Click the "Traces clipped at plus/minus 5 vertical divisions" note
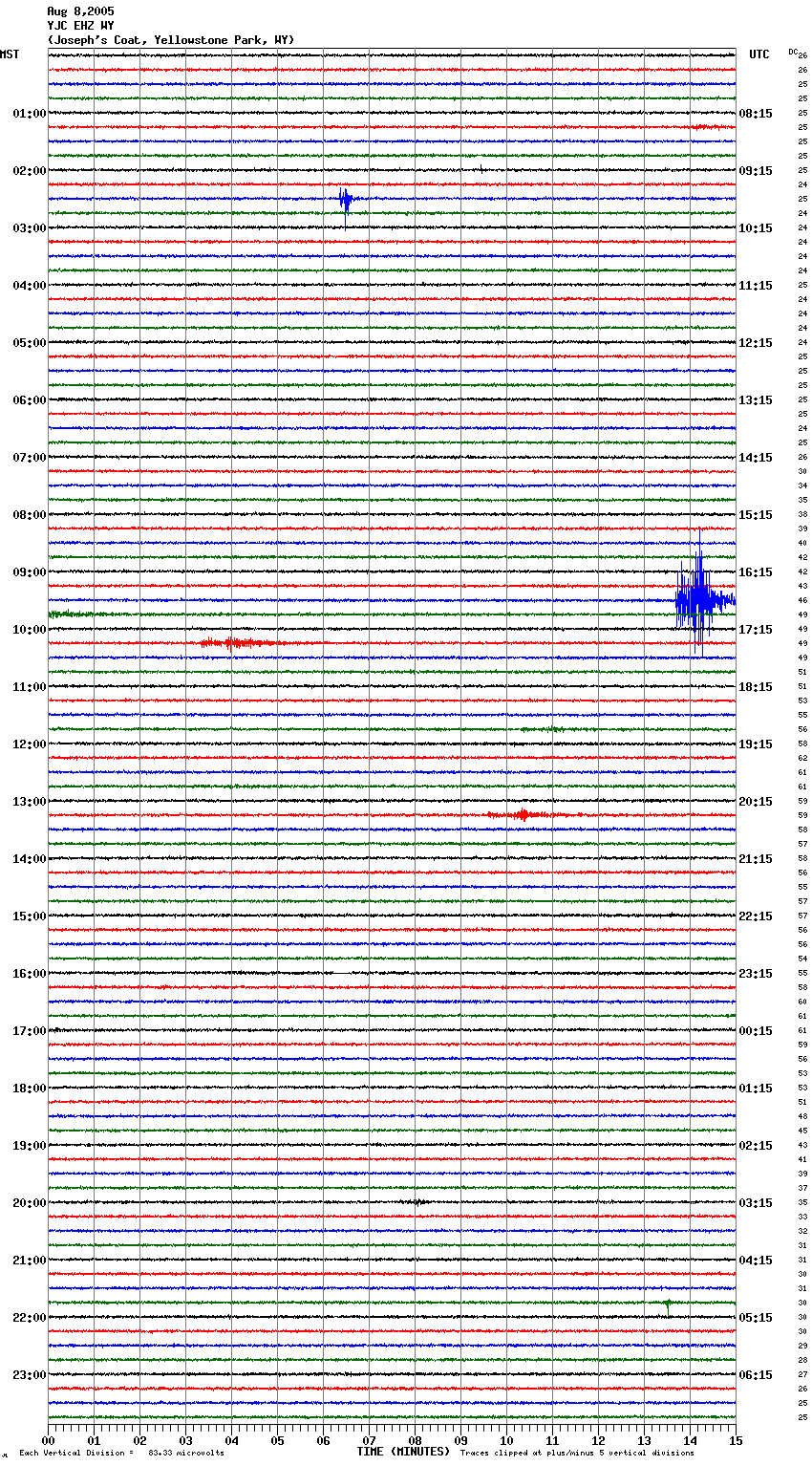The height and width of the screenshot is (1466, 812). [x=577, y=1453]
